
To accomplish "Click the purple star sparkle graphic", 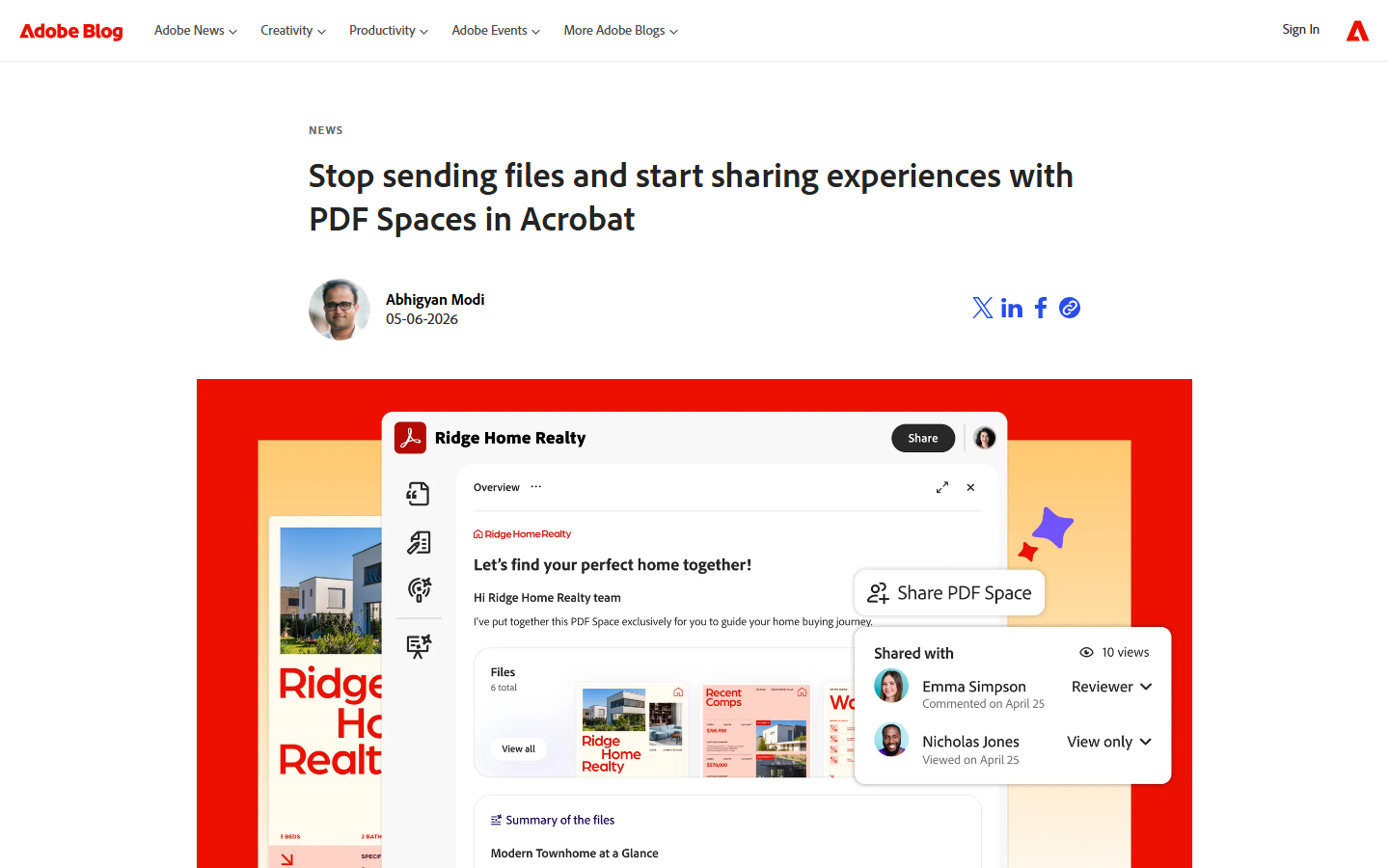I will pos(1052,528).
